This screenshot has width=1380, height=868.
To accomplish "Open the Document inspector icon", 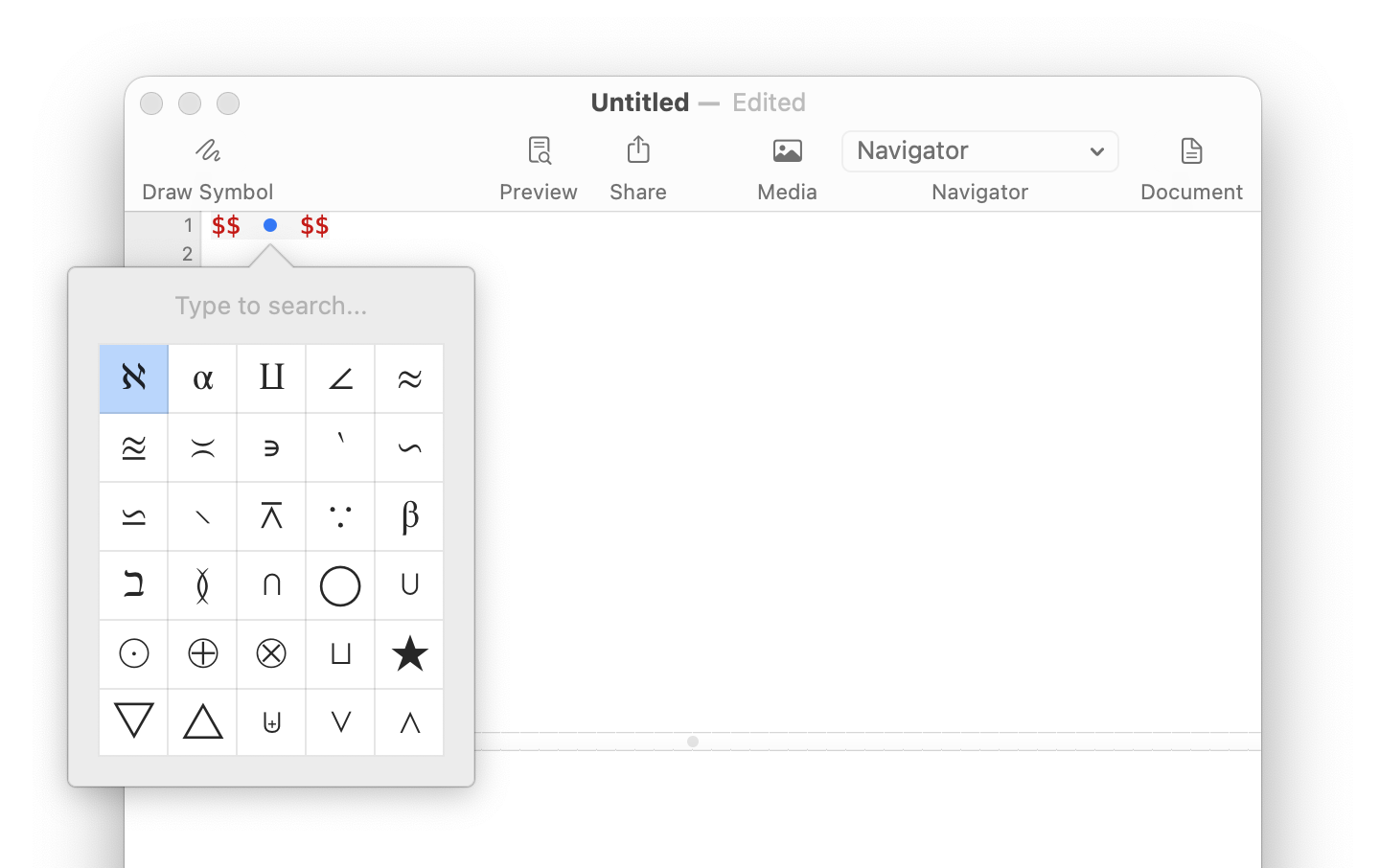I will (x=1191, y=151).
